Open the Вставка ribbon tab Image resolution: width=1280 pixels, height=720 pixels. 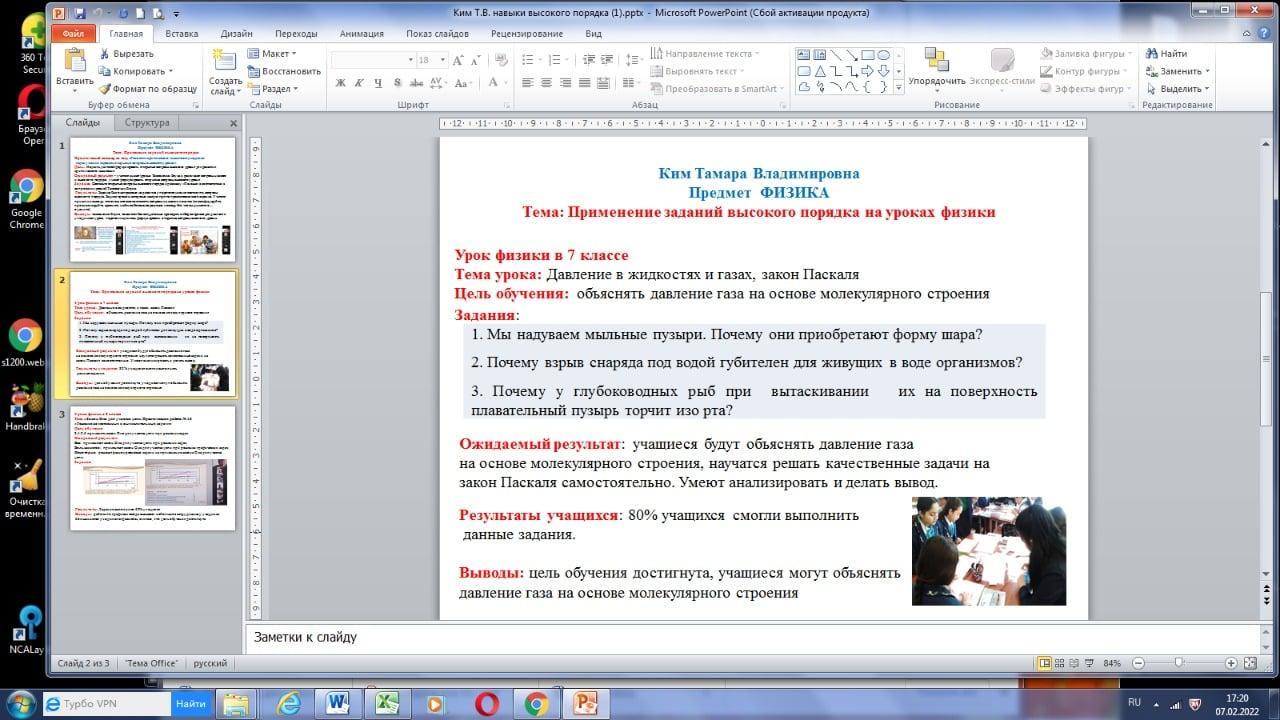[x=181, y=33]
